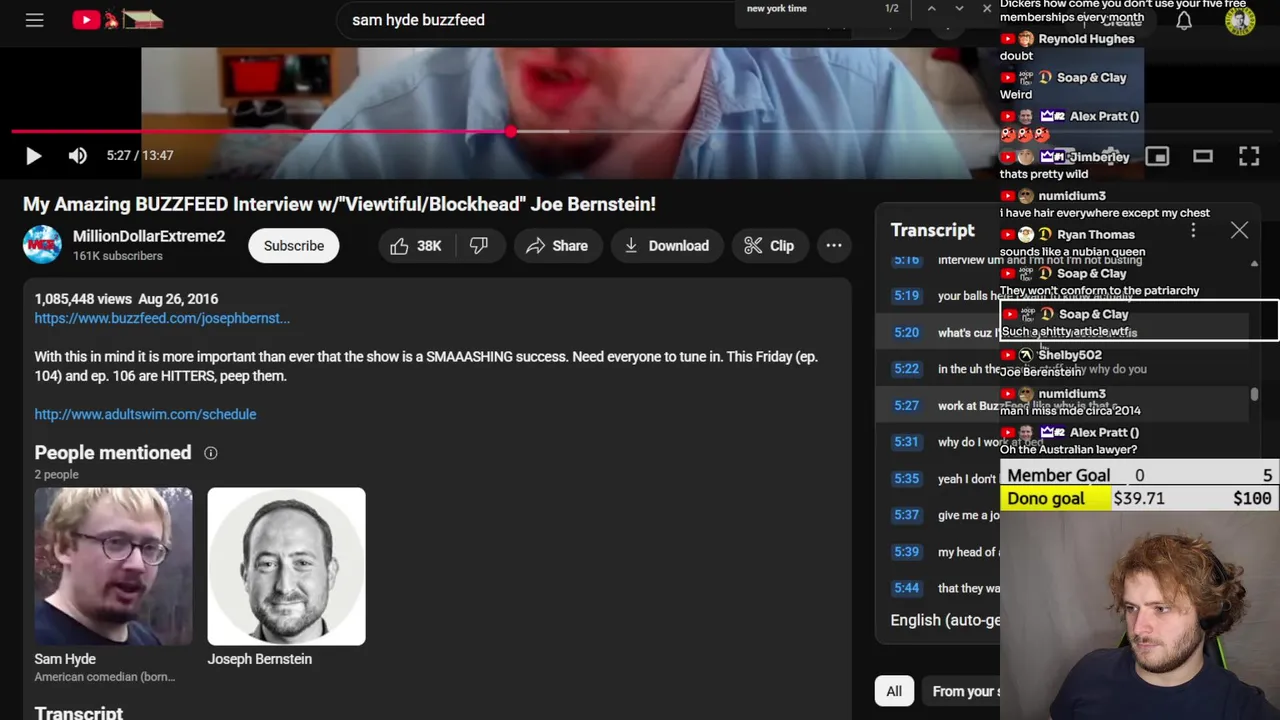Jump to transcript timestamp 5:35
The width and height of the screenshot is (1280, 720).
[906, 479]
